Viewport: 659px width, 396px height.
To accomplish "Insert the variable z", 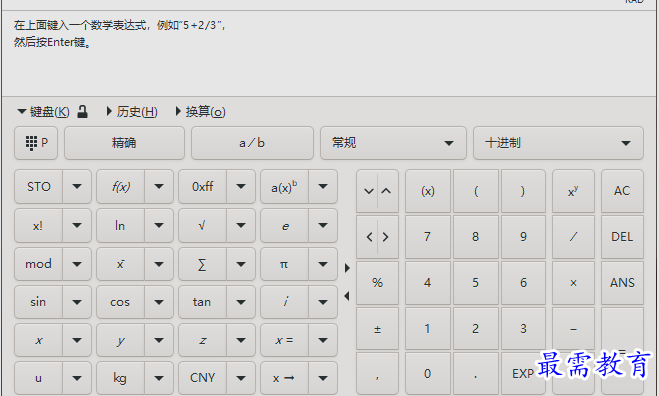I will (203, 340).
